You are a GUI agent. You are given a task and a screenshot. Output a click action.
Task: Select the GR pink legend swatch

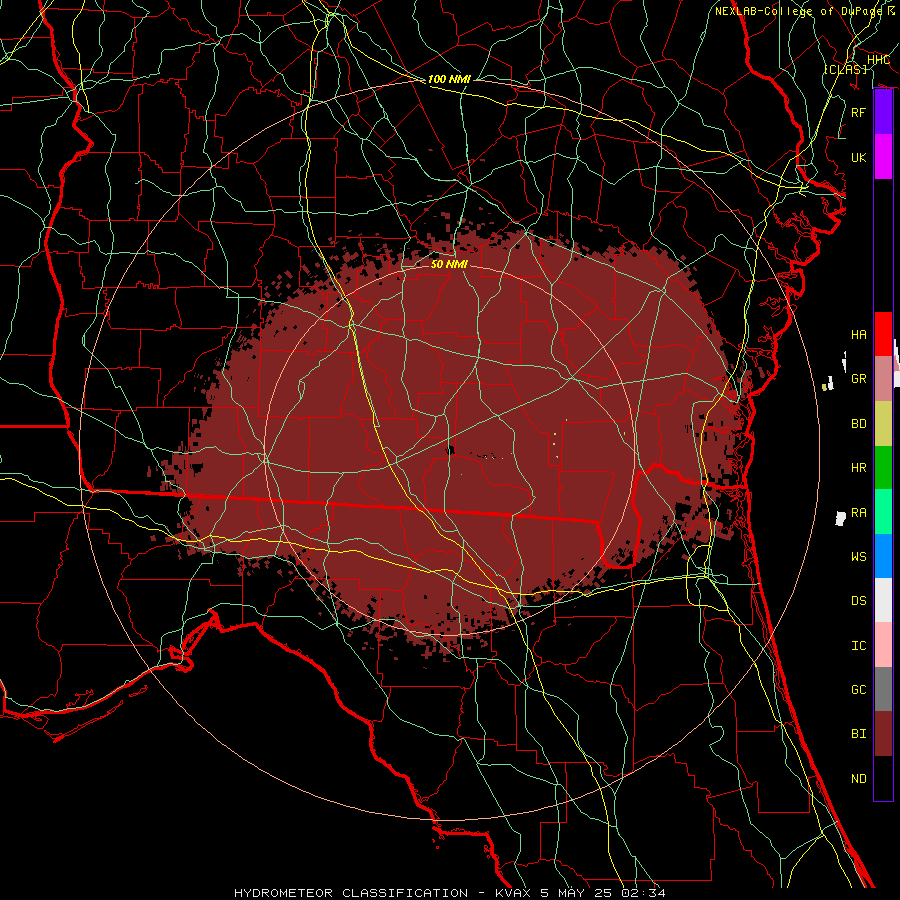(883, 379)
